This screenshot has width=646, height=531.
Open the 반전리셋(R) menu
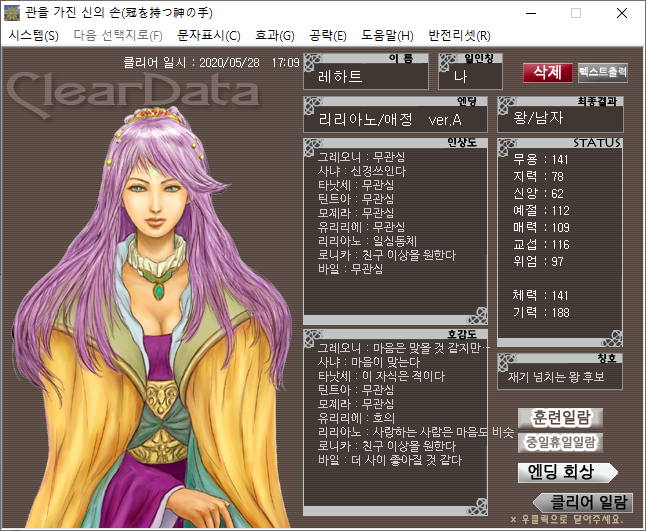tap(459, 35)
